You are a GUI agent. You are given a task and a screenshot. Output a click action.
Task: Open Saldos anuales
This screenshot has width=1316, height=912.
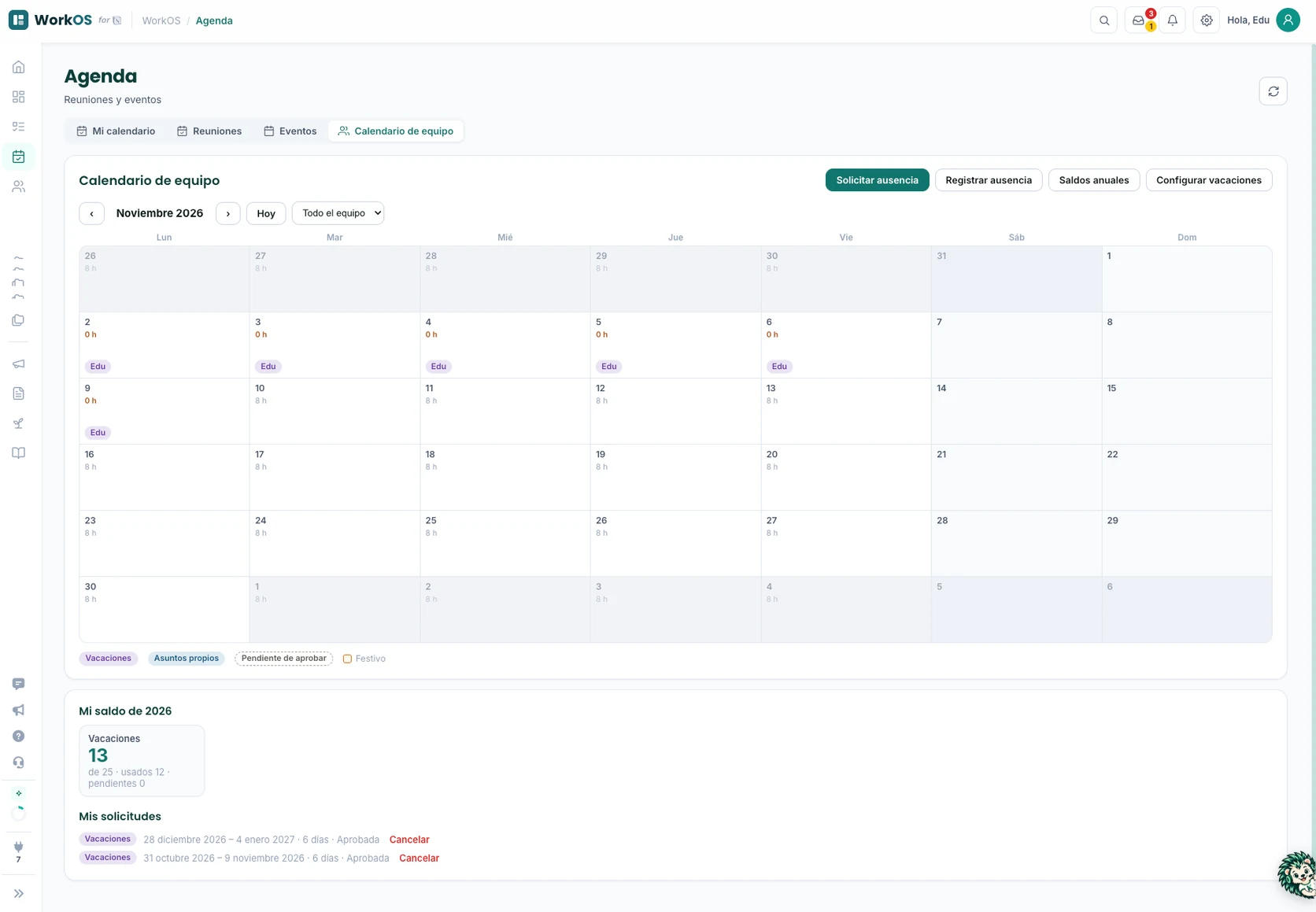(1093, 180)
